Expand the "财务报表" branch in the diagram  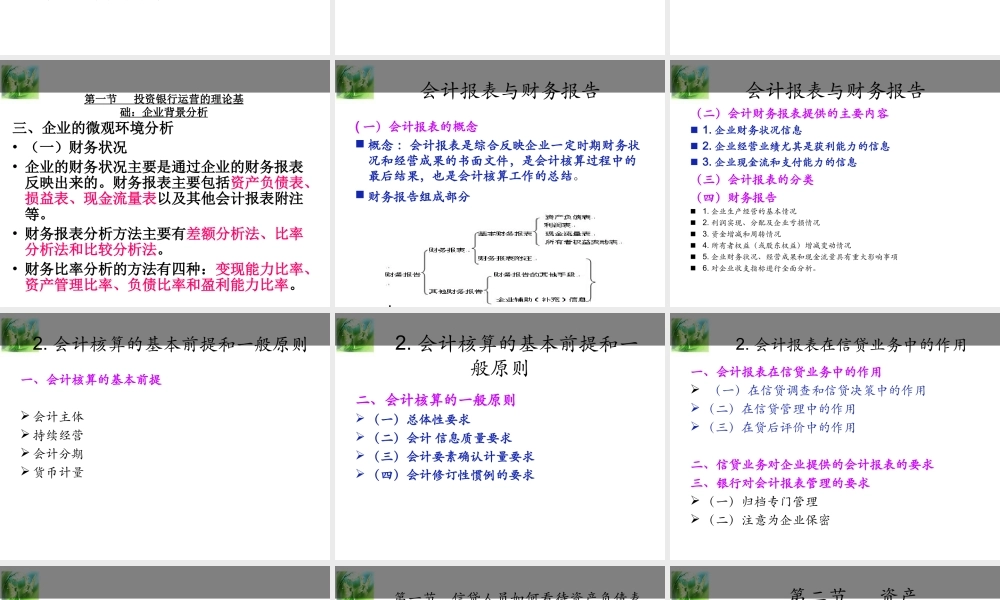[x=449, y=249]
